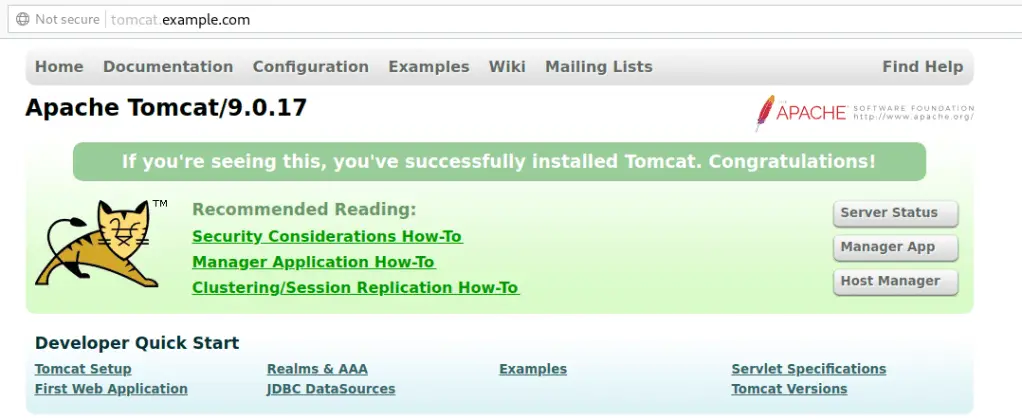The image size is (1022, 420).
Task: Open the Home navigation item
Action: pyautogui.click(x=59, y=67)
